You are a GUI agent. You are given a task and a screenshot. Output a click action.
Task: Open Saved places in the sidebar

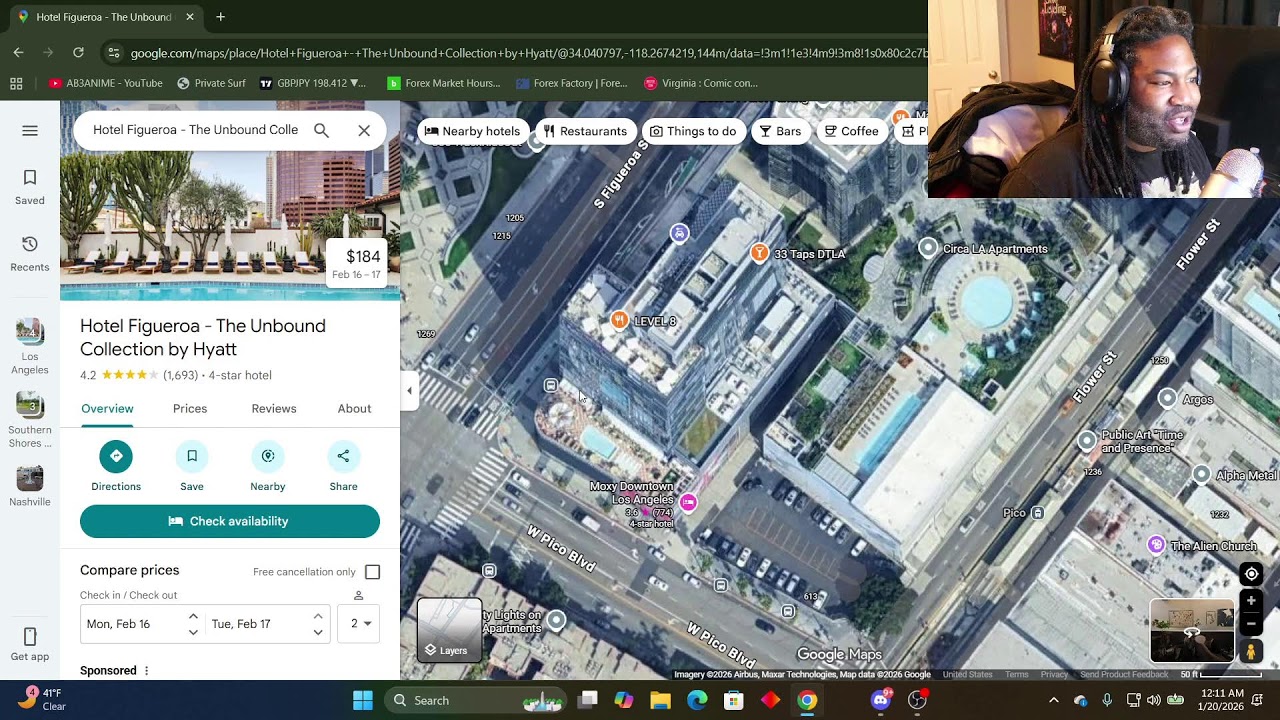click(x=30, y=187)
